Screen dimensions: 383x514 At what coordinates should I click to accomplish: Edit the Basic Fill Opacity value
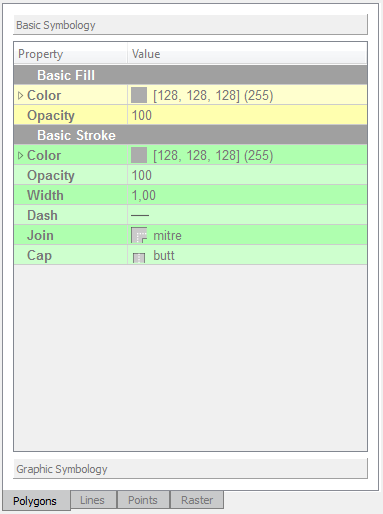(247, 115)
